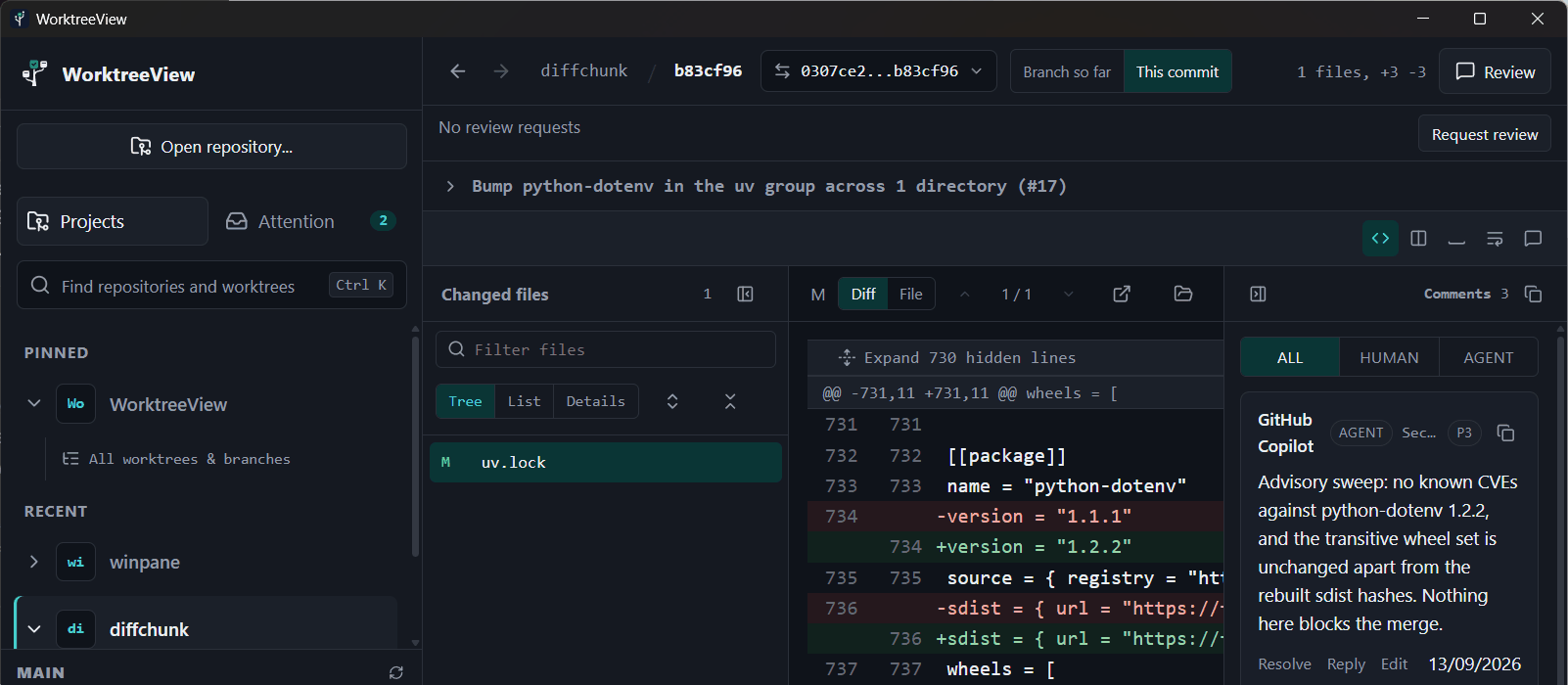The height and width of the screenshot is (685, 1568).
Task: Collapse the Comments panel icon
Action: 1258,294
